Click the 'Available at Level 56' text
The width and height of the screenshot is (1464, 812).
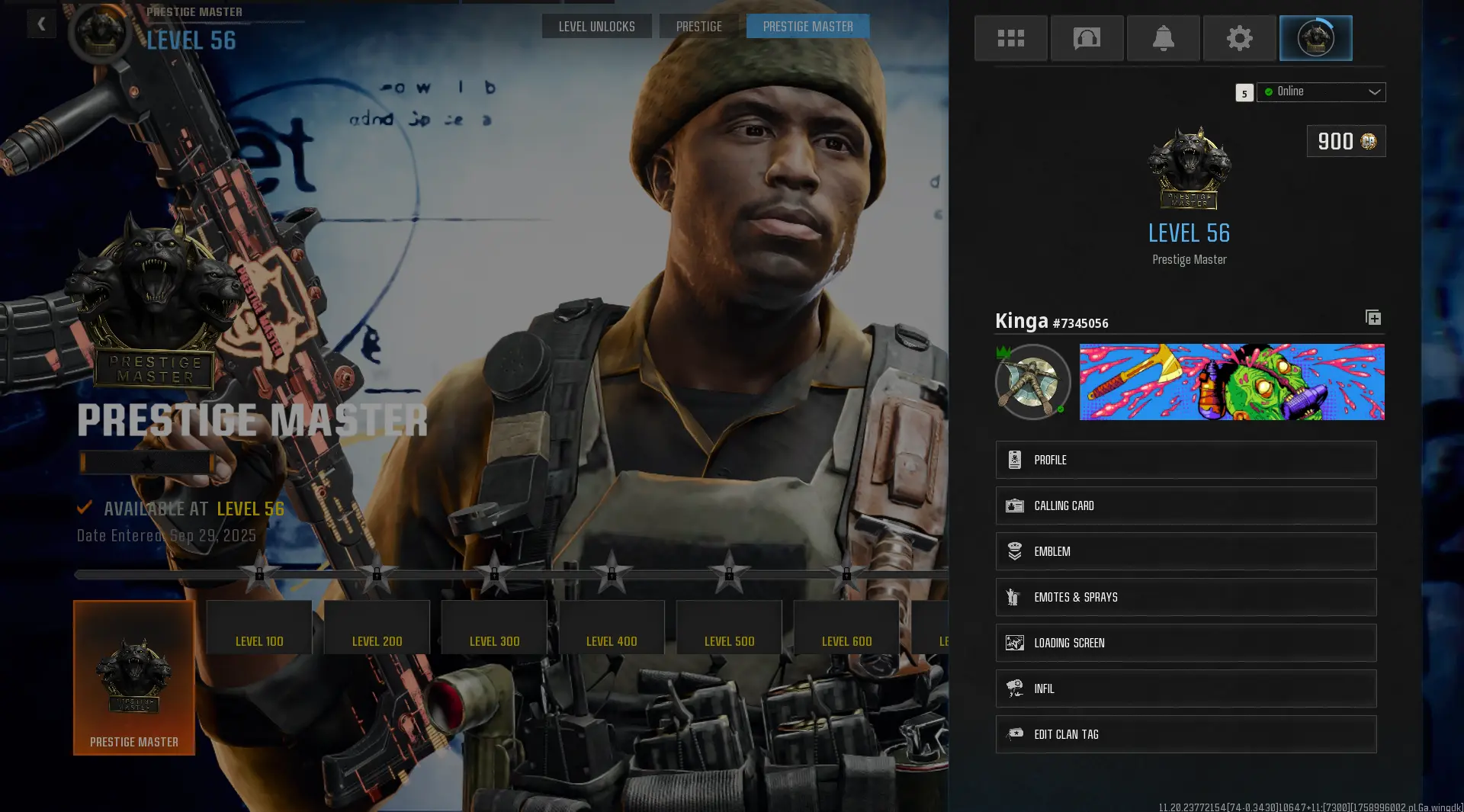[x=194, y=509]
